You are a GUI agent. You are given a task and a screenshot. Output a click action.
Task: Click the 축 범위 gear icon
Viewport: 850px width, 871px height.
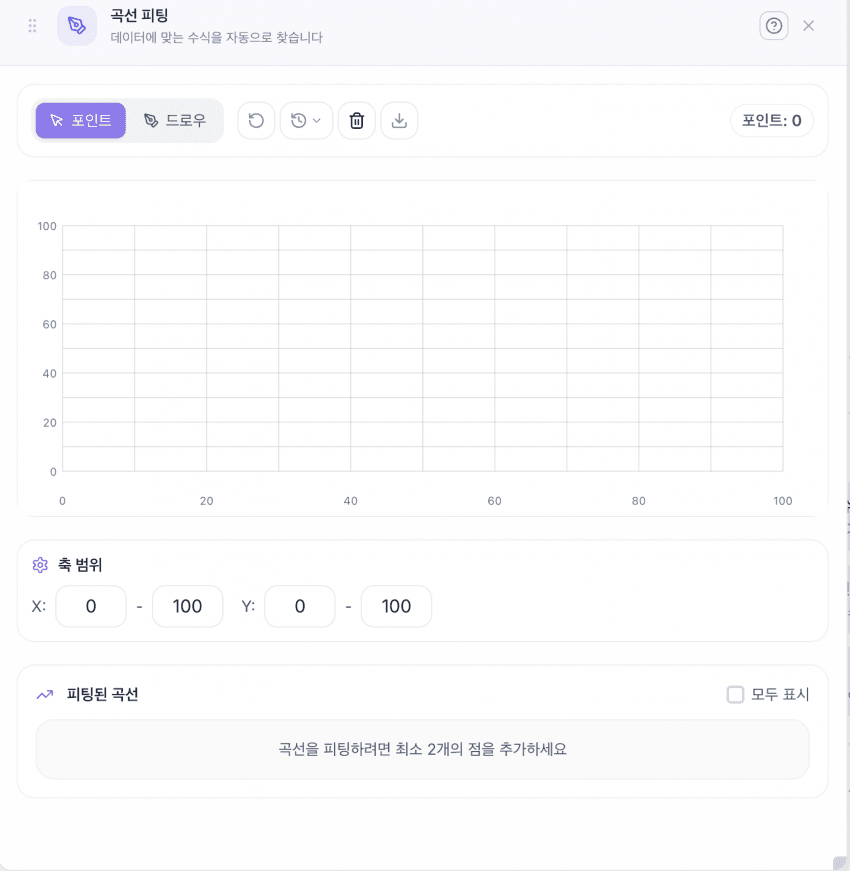coord(40,565)
